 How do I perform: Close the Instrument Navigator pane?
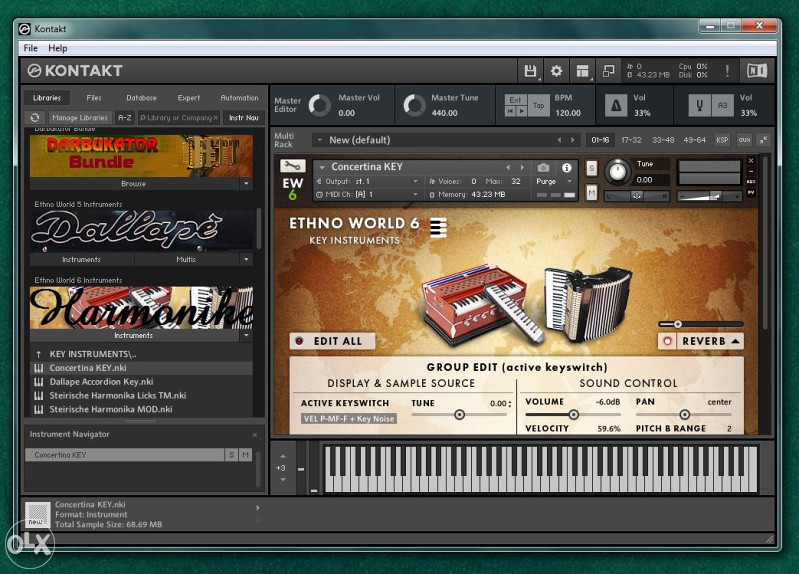pos(255,435)
